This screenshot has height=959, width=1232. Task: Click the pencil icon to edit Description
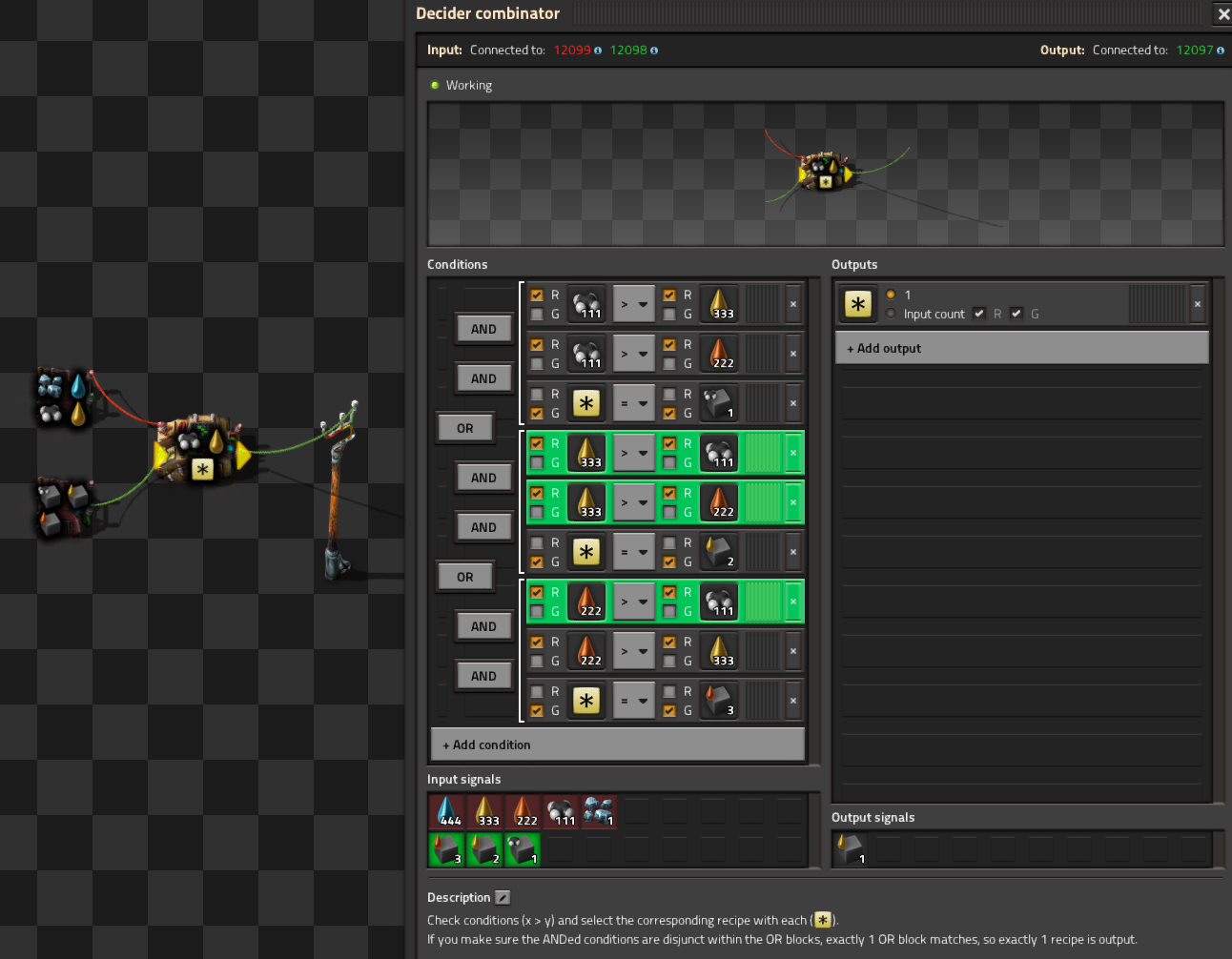pos(503,897)
